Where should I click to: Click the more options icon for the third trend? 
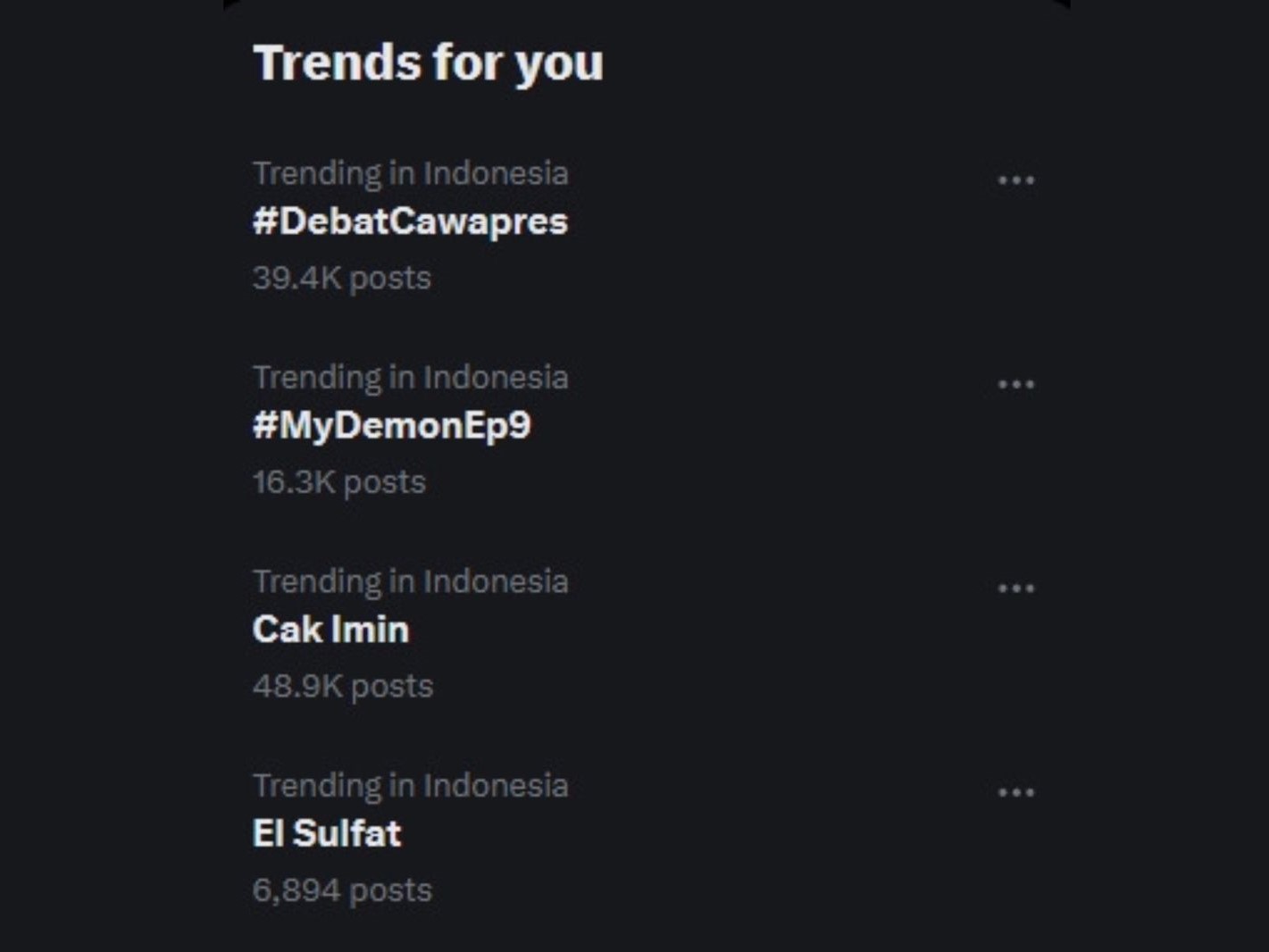coord(1016,586)
